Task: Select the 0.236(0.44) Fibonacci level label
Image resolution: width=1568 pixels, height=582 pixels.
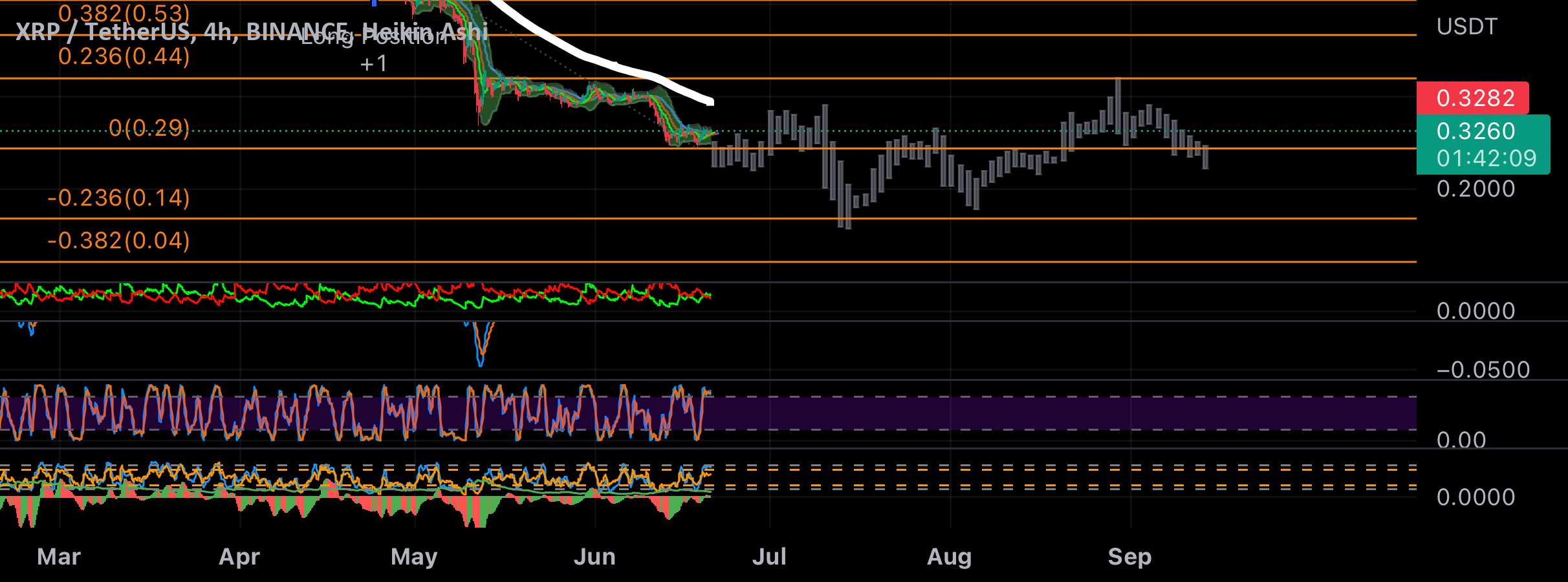Action: 124,56
